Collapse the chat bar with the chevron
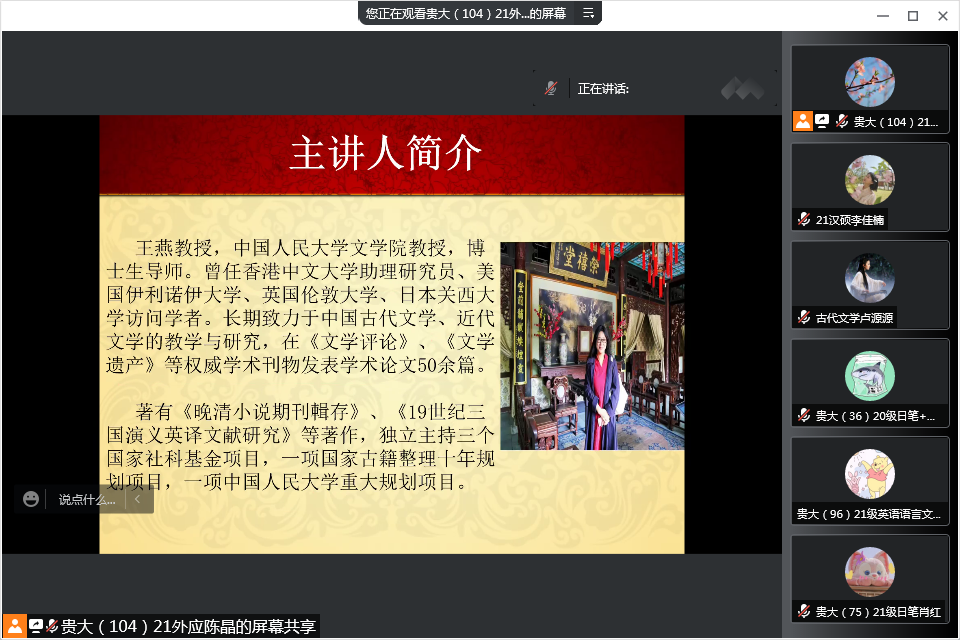 point(138,499)
